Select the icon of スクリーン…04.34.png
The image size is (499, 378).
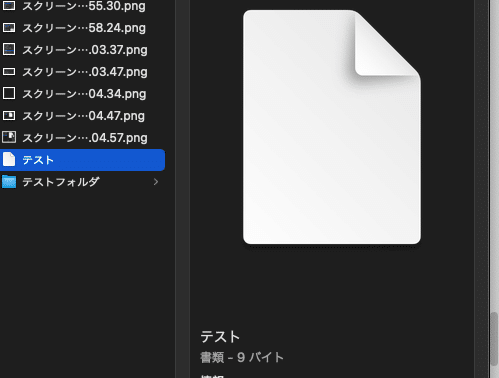[x=9, y=94]
